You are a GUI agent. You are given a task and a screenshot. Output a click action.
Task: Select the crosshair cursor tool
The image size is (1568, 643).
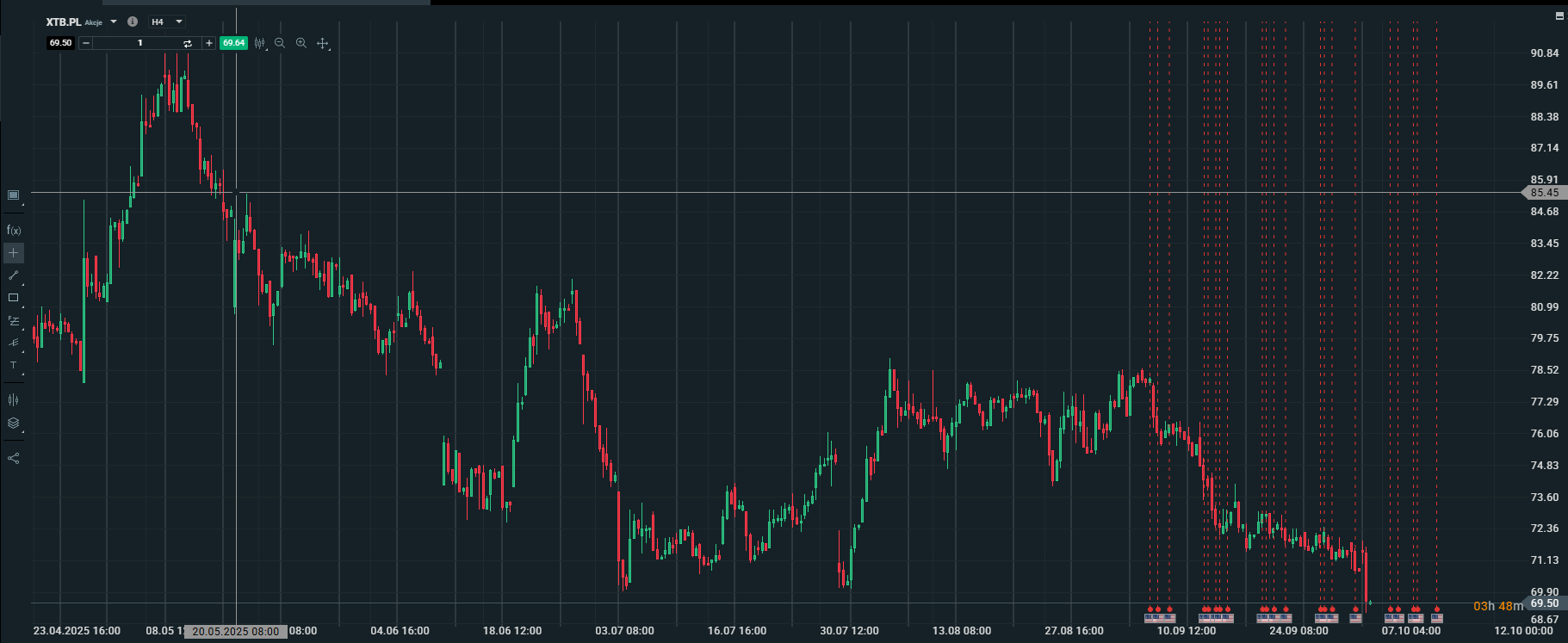(x=13, y=253)
